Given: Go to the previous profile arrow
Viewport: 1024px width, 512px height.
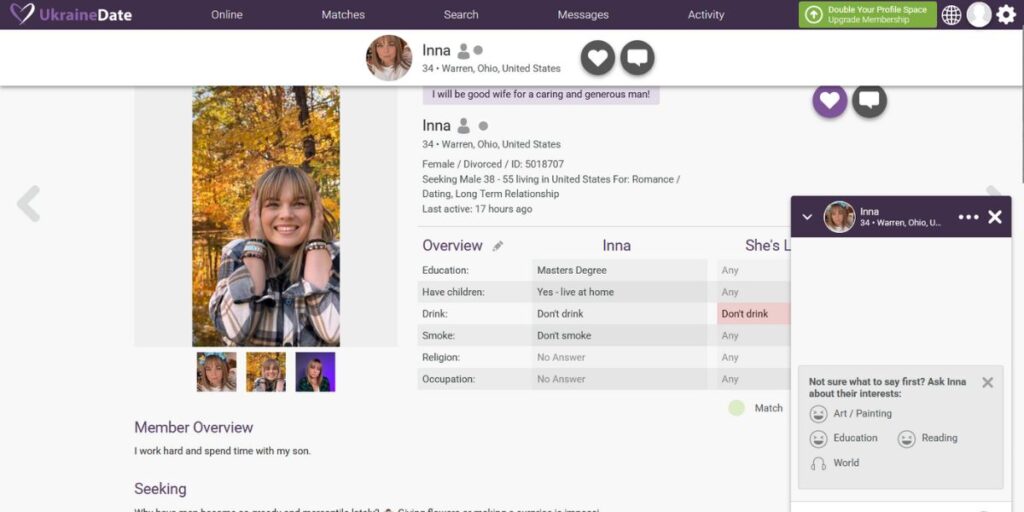Looking at the screenshot, I should coord(29,204).
